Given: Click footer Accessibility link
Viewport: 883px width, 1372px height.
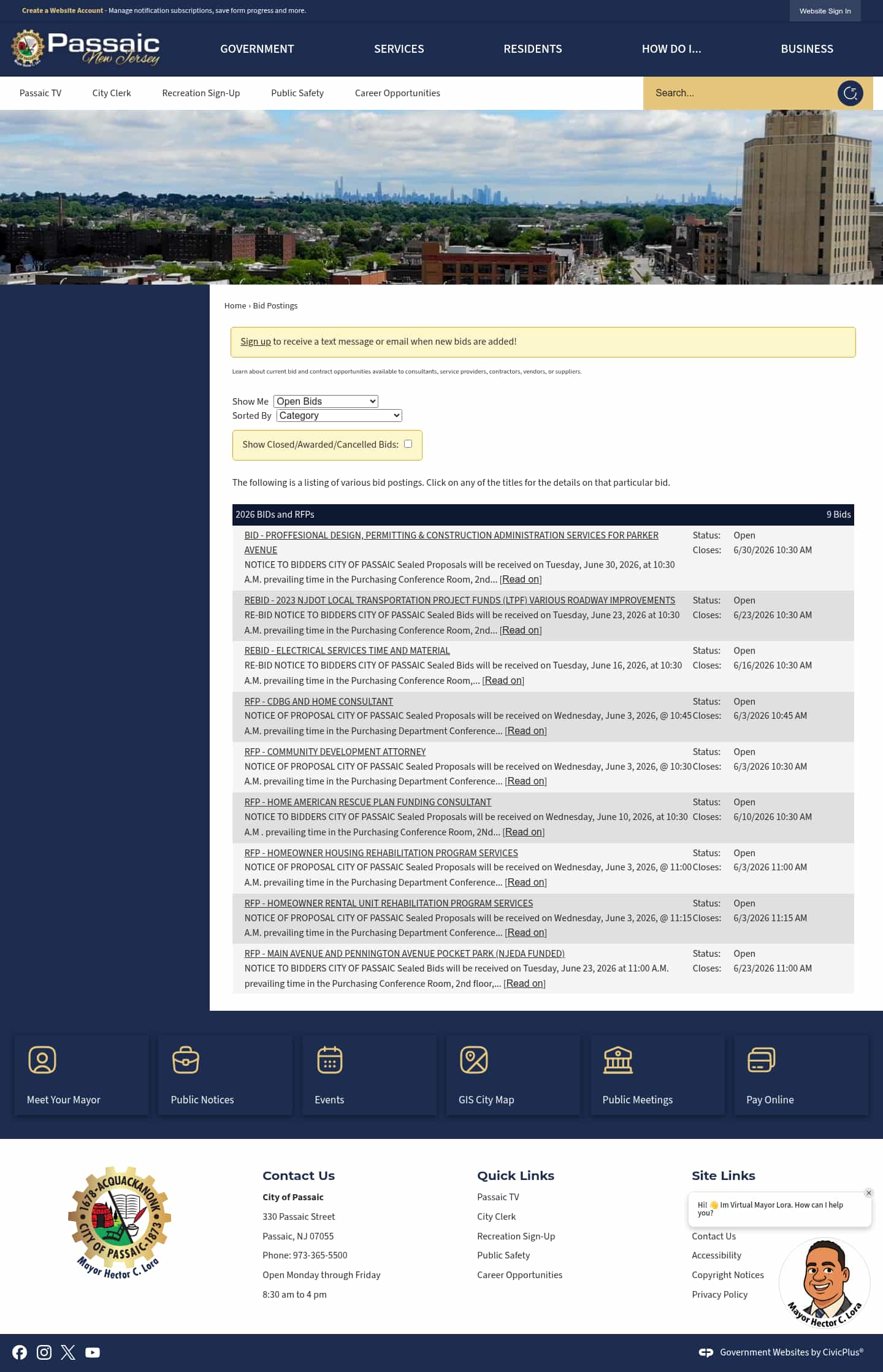Looking at the screenshot, I should coord(716,1255).
